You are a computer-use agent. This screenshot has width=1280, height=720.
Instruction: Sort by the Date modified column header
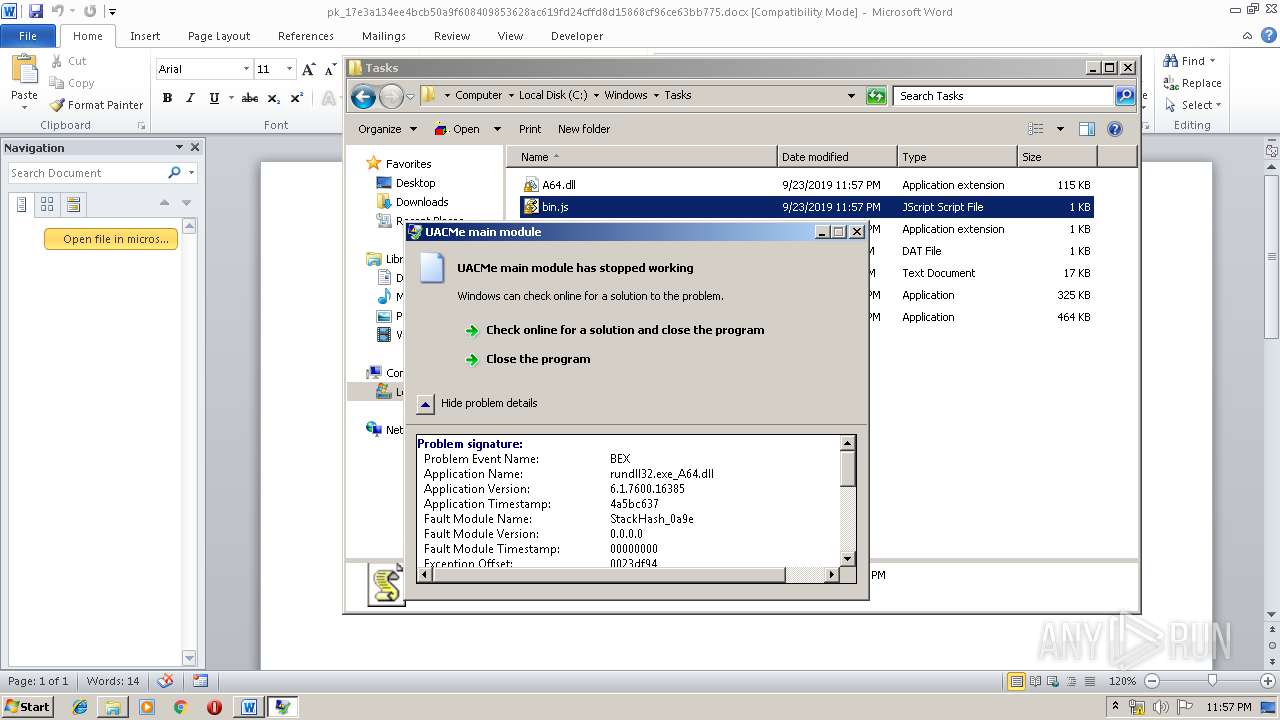click(x=837, y=157)
